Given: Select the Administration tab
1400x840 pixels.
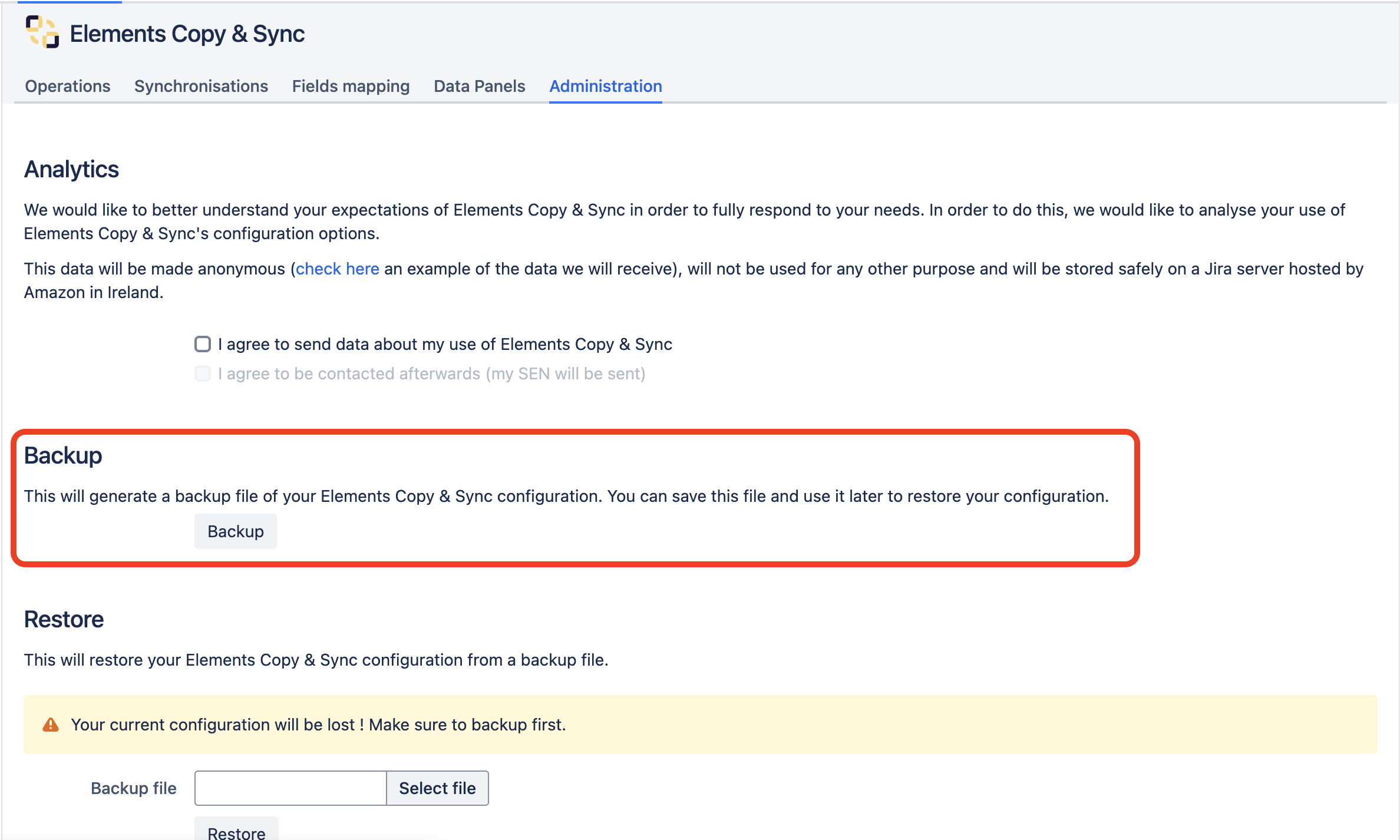Looking at the screenshot, I should 605,86.
